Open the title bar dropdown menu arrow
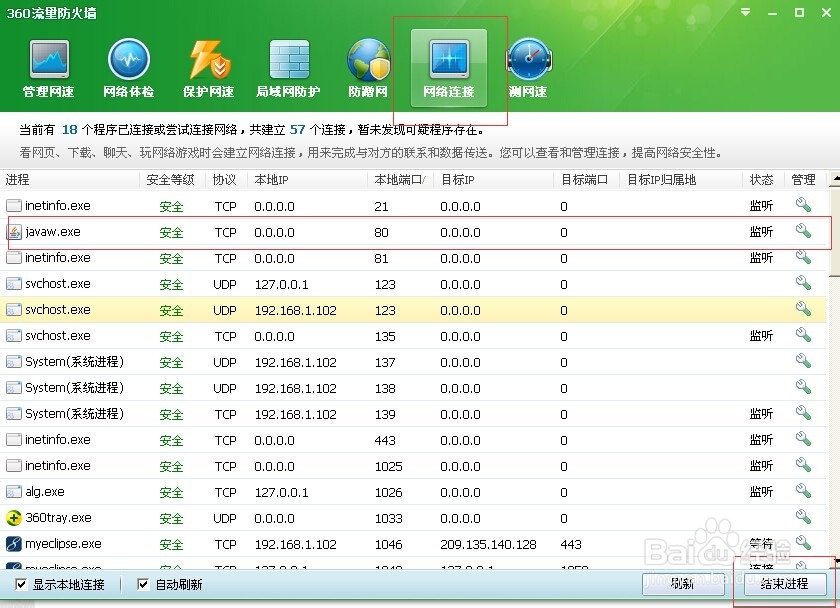840x608 pixels. 745,12
